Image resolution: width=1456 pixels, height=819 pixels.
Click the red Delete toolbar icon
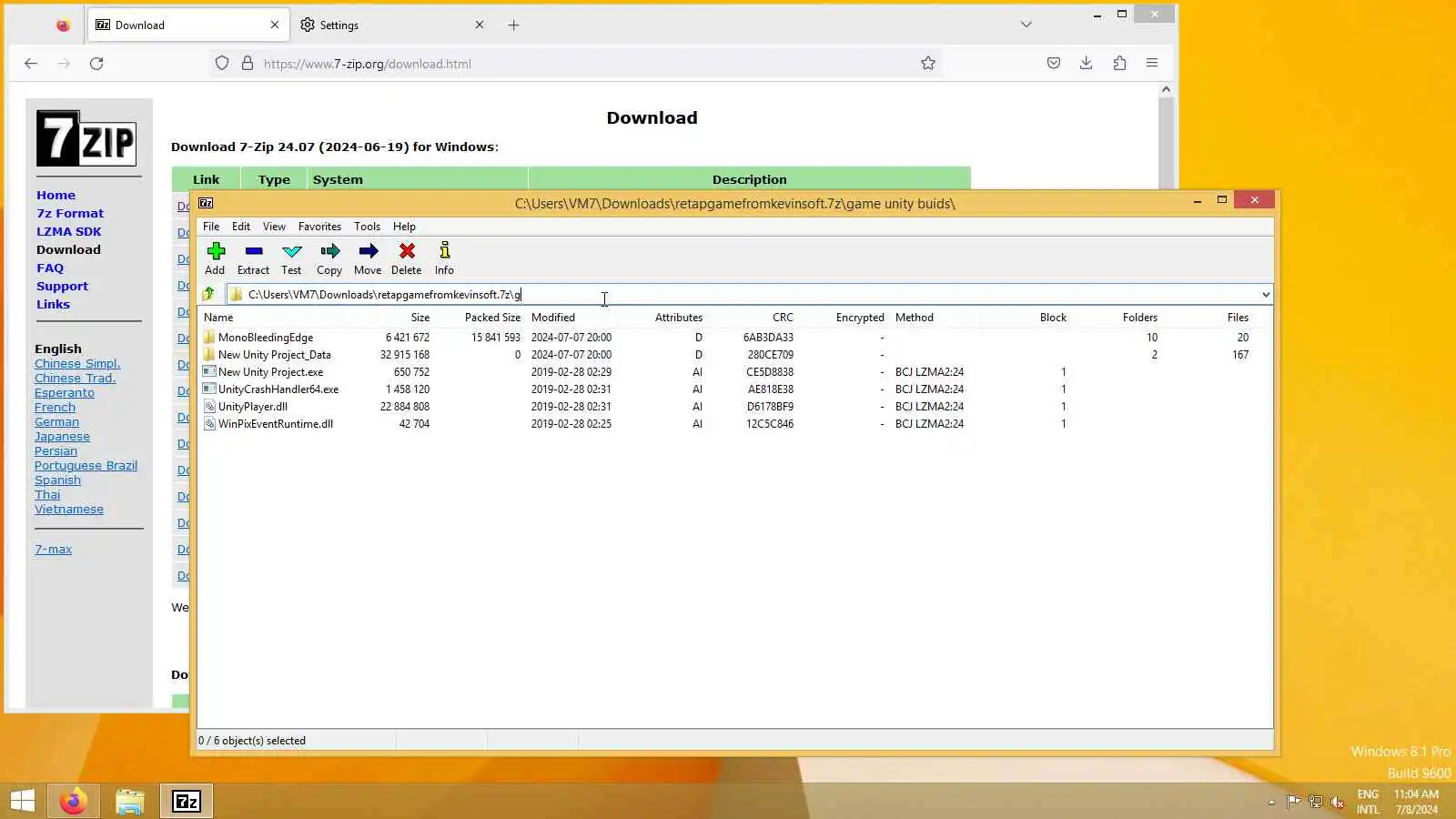coord(407,258)
